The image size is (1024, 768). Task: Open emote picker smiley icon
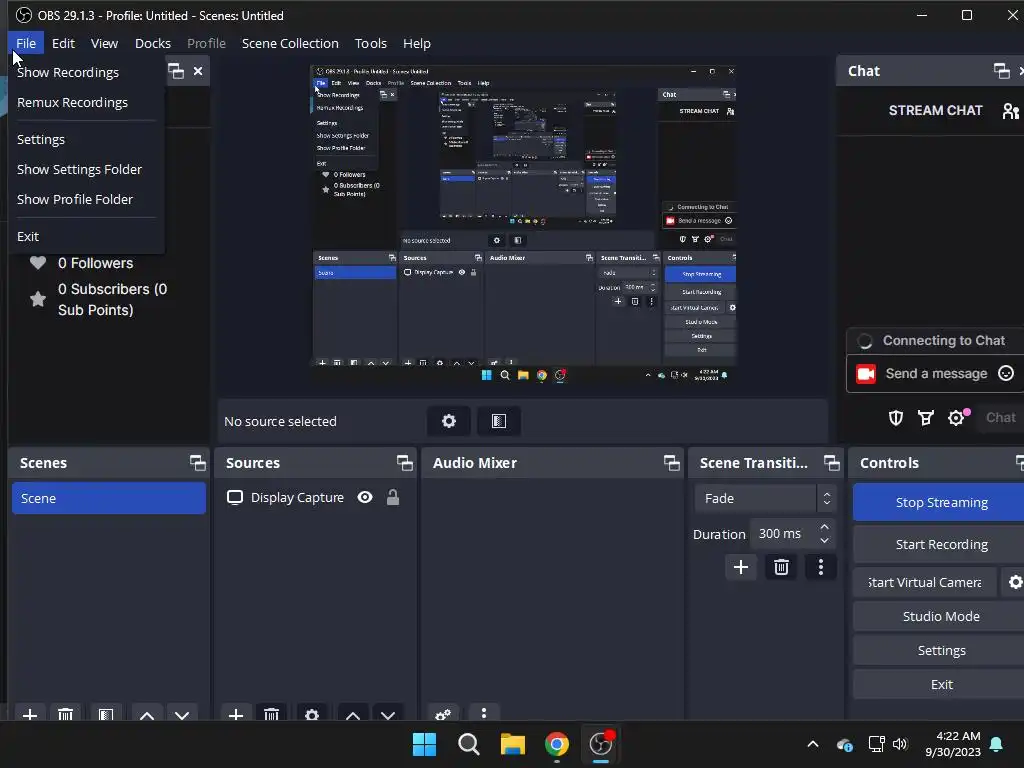click(1006, 373)
